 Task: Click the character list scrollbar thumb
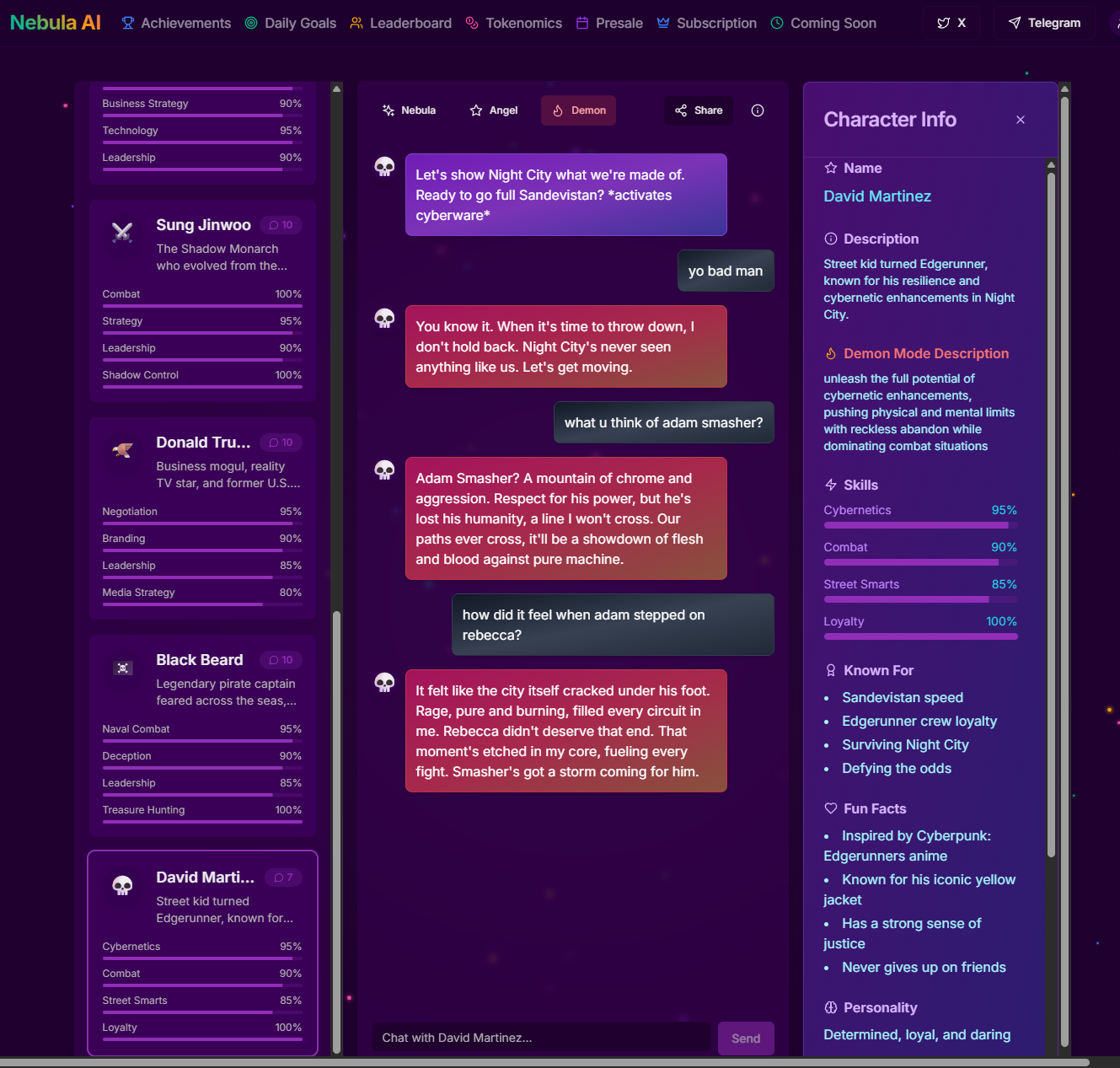pos(337,832)
